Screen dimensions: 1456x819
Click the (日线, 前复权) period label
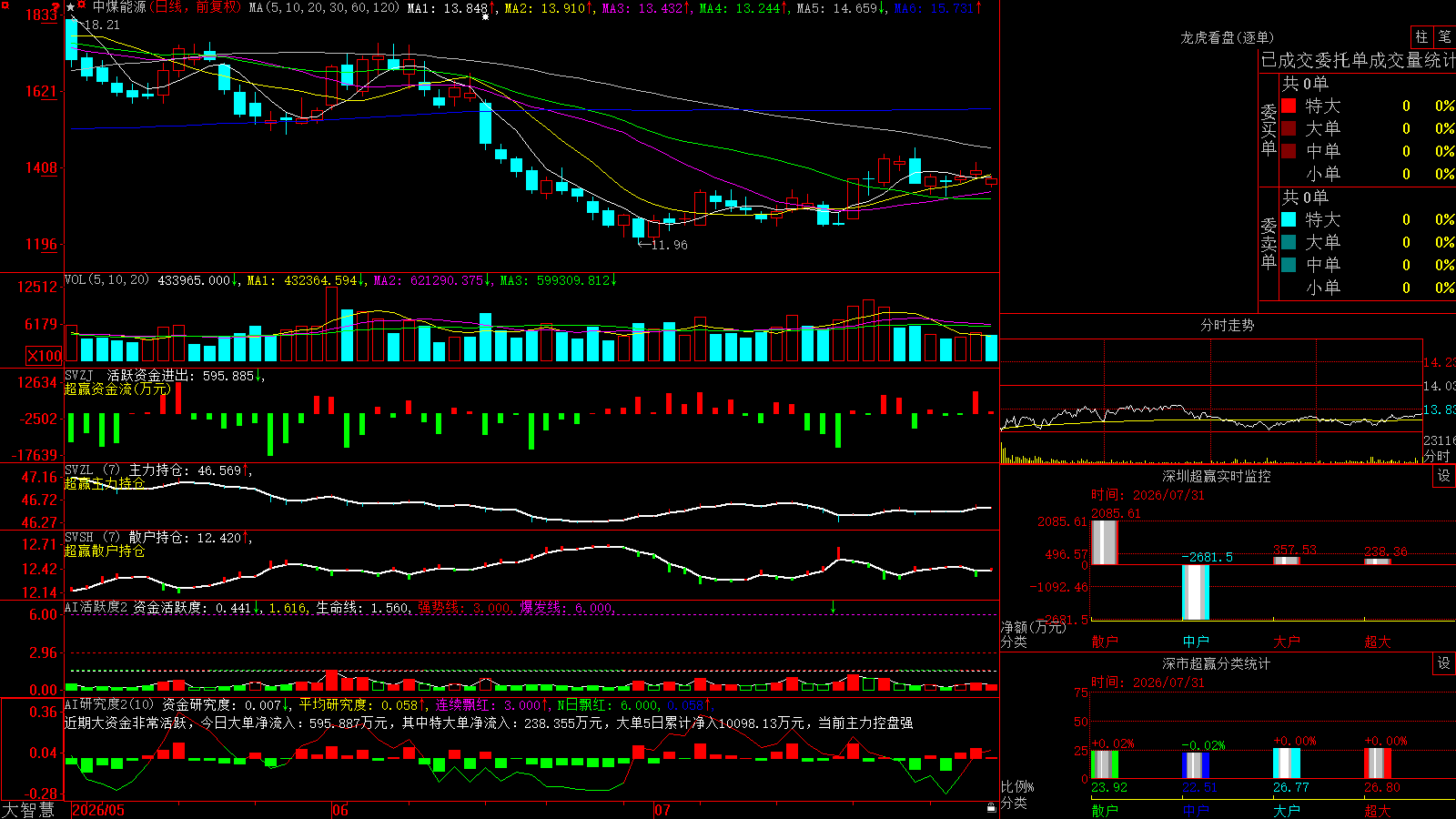197,7
